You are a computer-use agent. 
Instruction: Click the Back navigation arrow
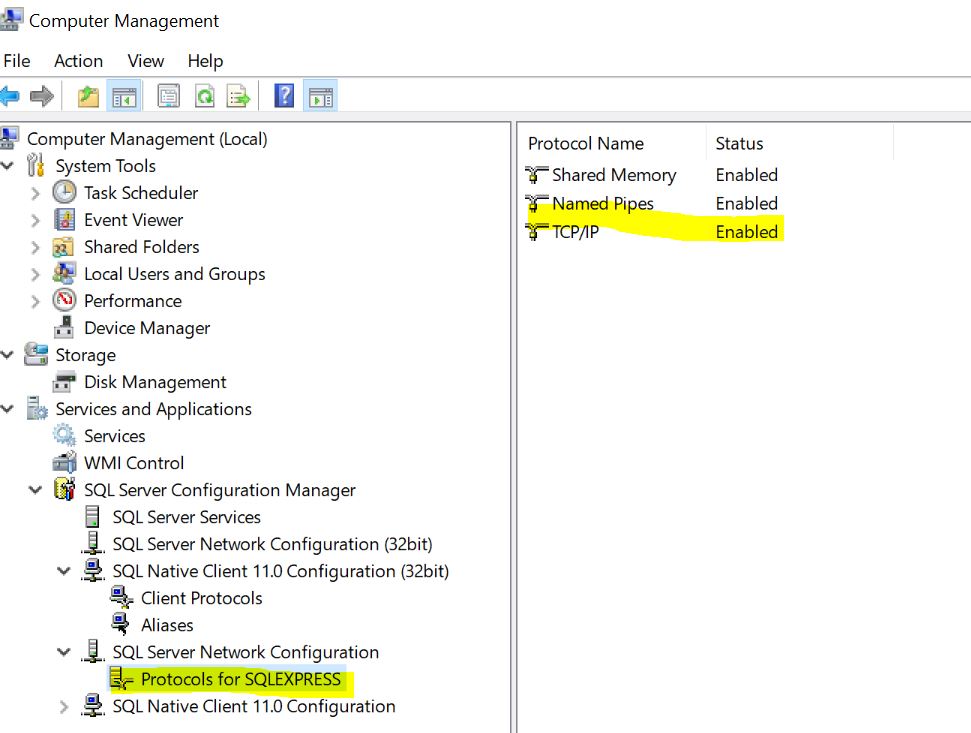pyautogui.click(x=13, y=95)
